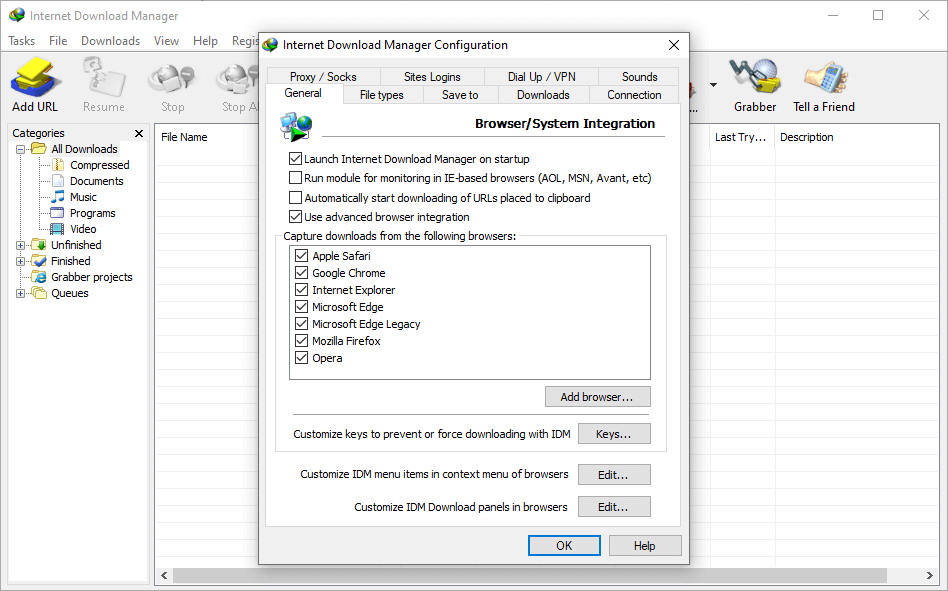Close the Configuration dialog
The height and width of the screenshot is (591, 948).
tap(674, 45)
